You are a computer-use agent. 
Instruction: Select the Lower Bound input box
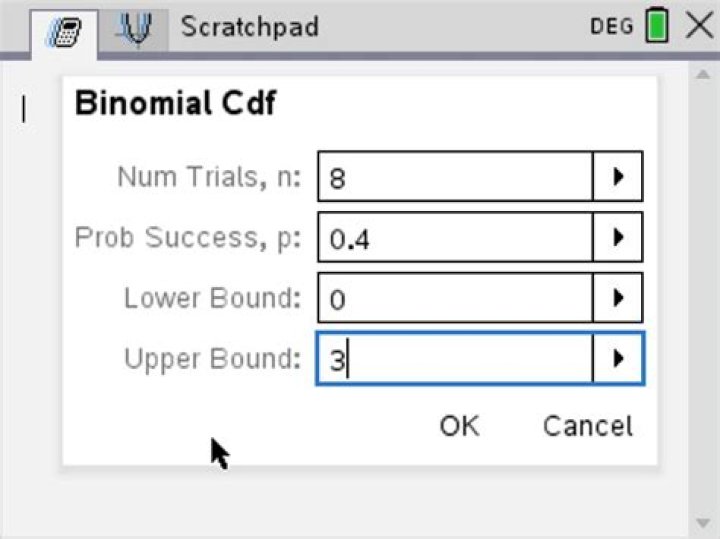tap(455, 298)
